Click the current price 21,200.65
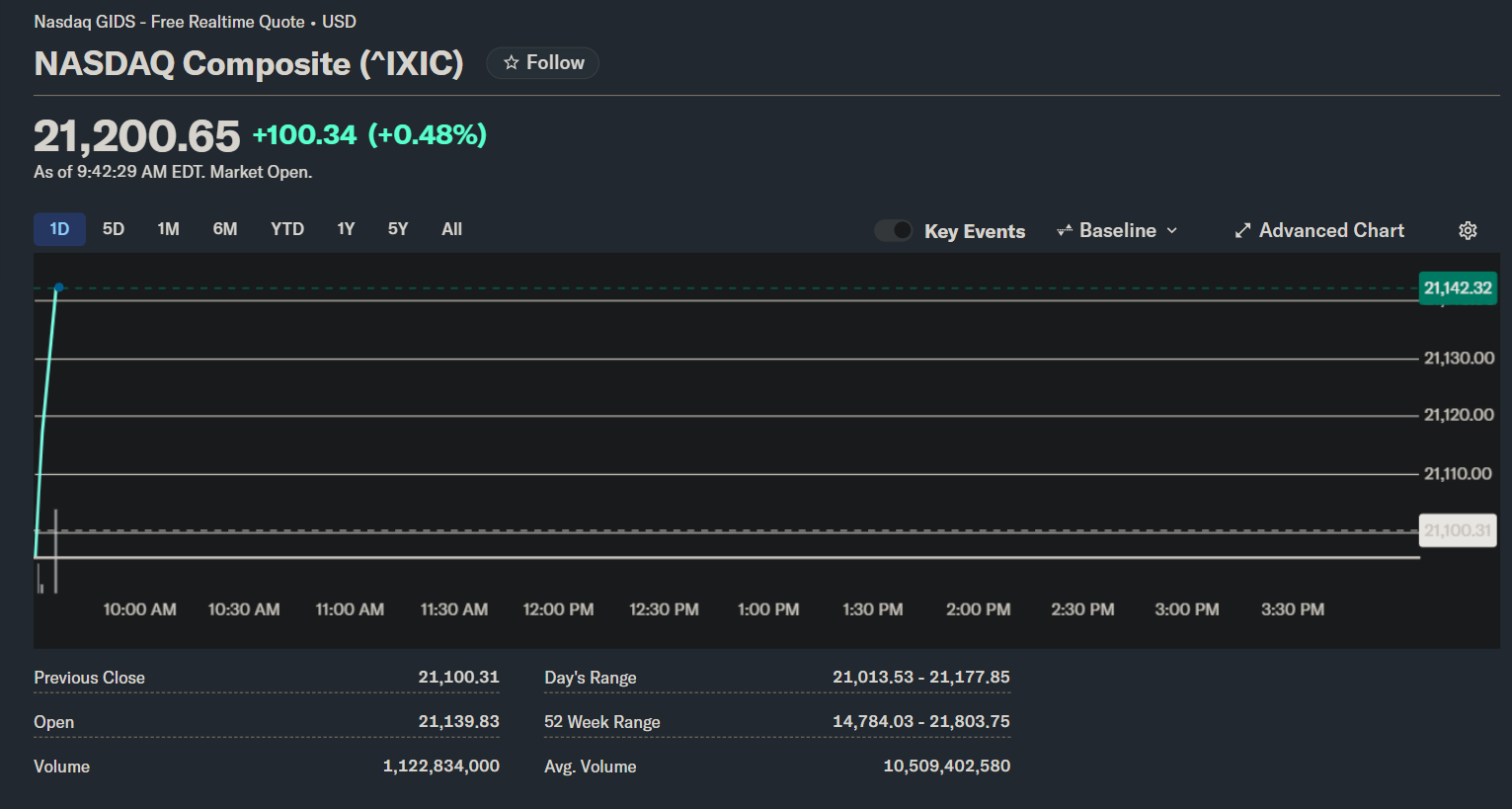Image resolution: width=1512 pixels, height=809 pixels. point(137,136)
